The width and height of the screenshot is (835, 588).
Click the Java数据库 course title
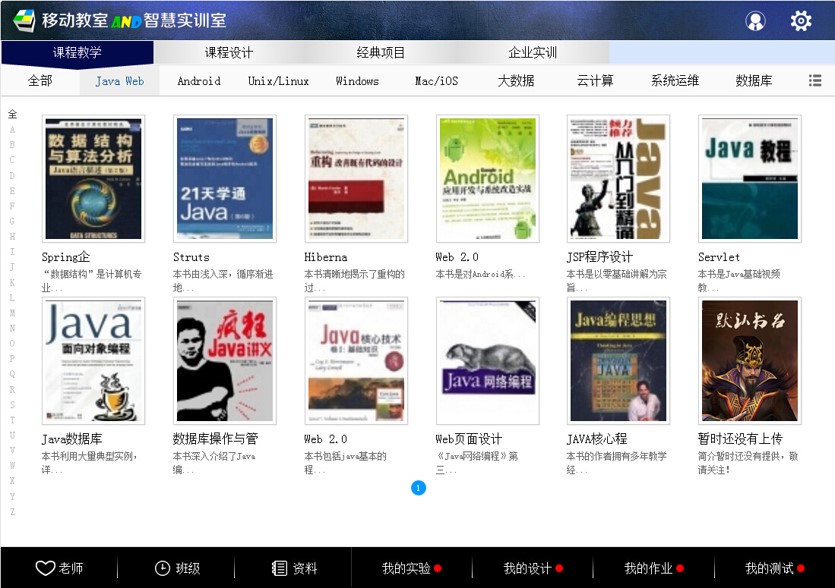72,439
